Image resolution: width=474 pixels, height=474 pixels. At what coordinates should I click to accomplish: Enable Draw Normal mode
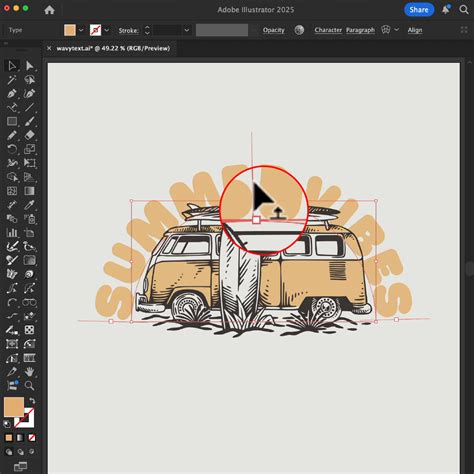[x=9, y=452]
